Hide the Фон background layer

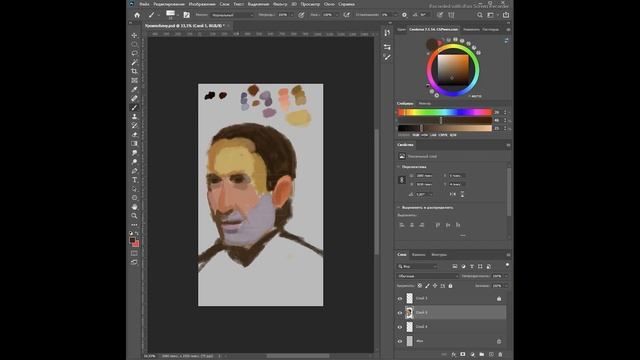click(x=400, y=341)
